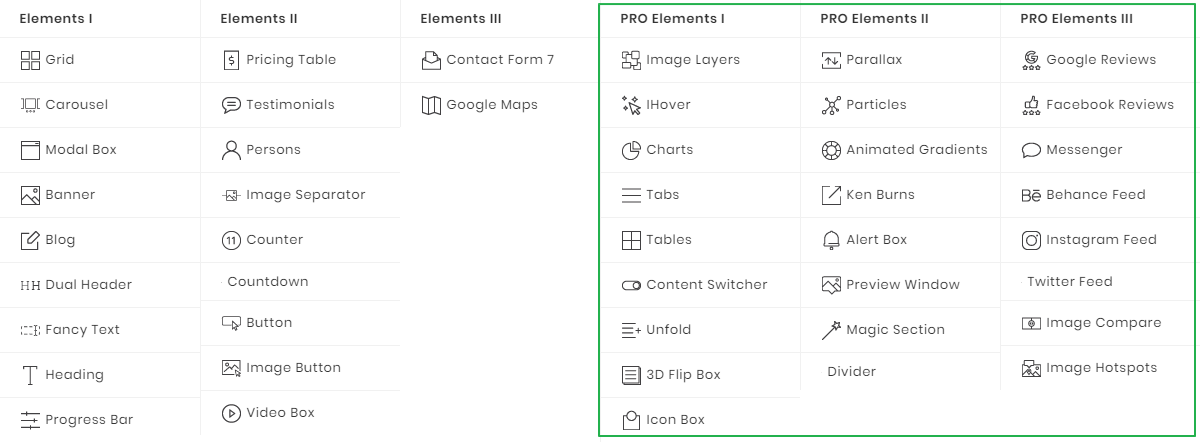
Task: Click the Video Box play icon
Action: point(231,413)
